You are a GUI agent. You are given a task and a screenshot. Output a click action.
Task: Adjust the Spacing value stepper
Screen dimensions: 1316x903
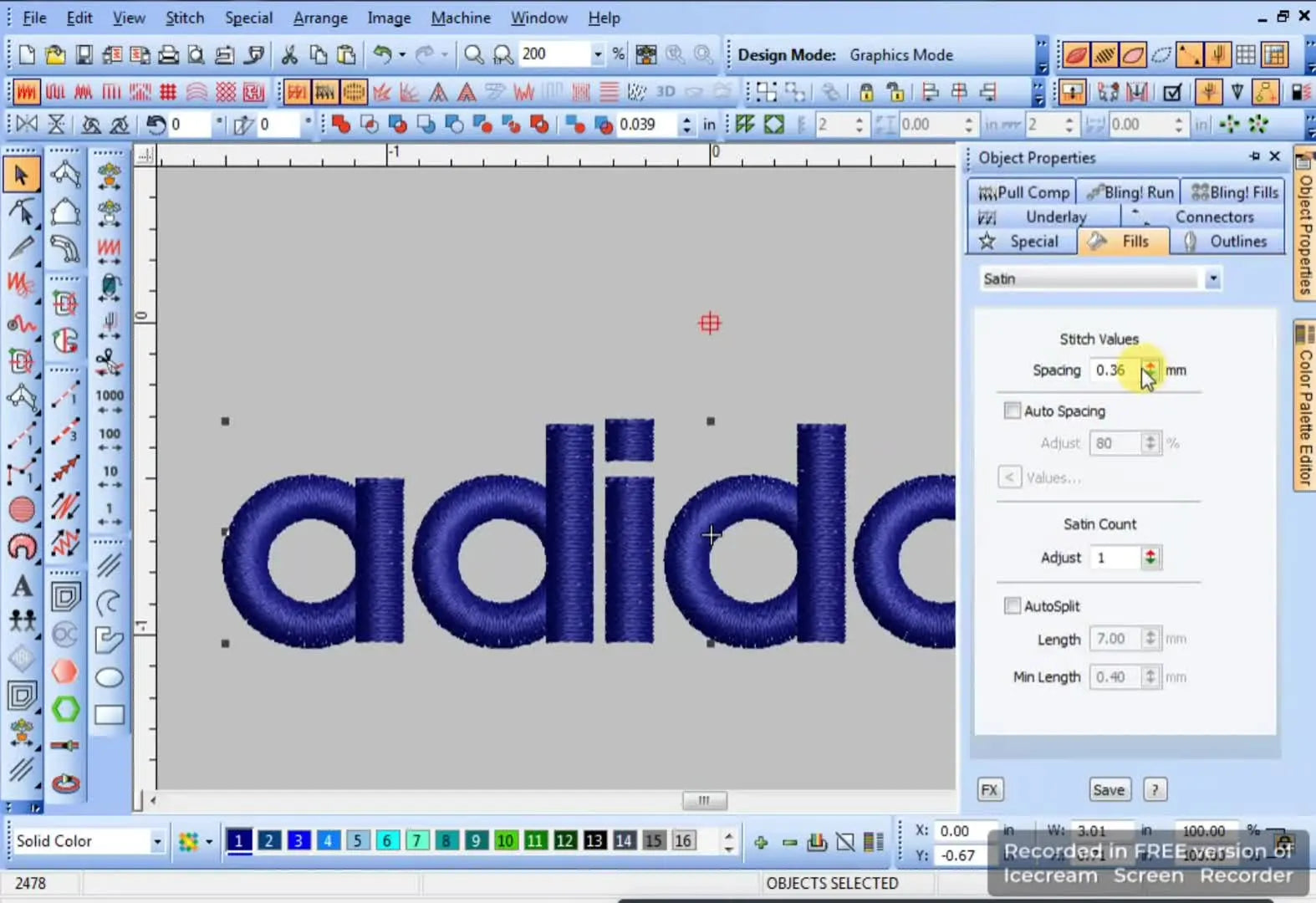[x=1150, y=370]
